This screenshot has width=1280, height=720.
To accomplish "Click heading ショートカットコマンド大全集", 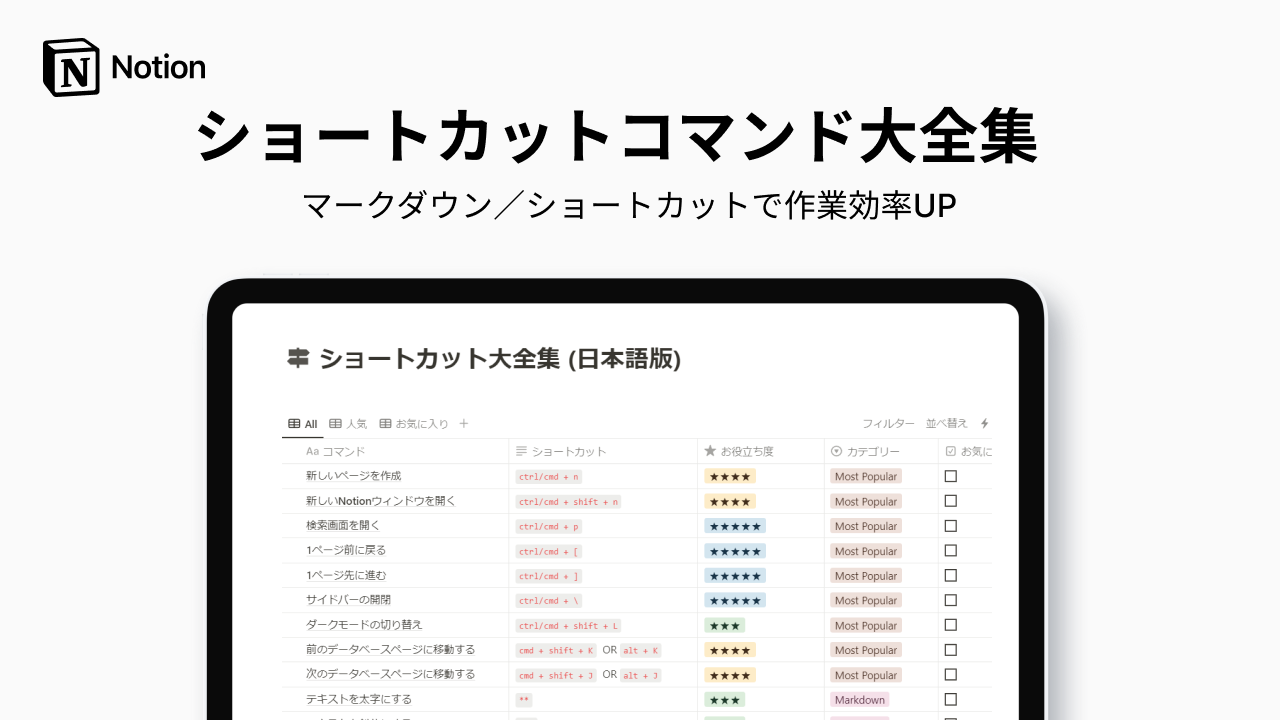I will tap(617, 136).
